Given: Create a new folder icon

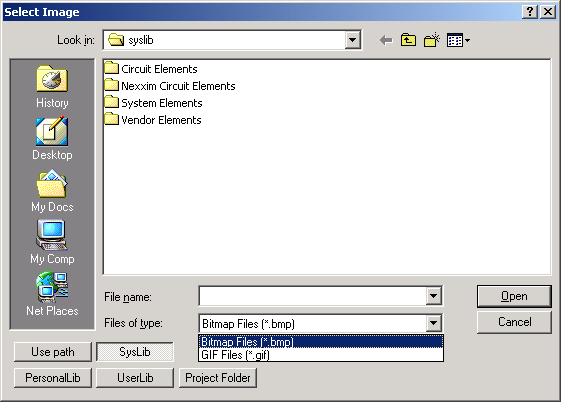Looking at the screenshot, I should click(432, 40).
